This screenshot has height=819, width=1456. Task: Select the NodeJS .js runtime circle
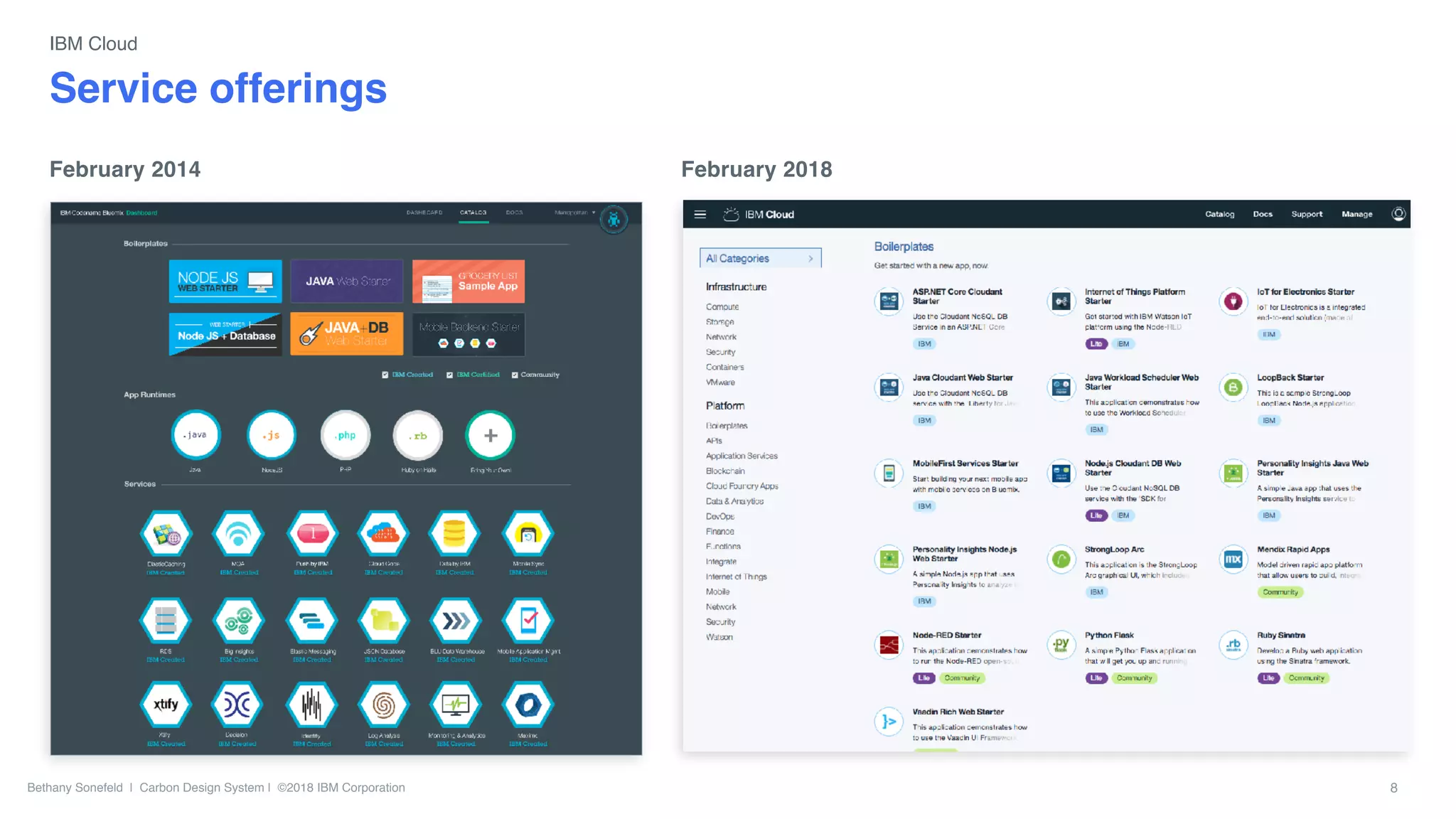[x=271, y=435]
